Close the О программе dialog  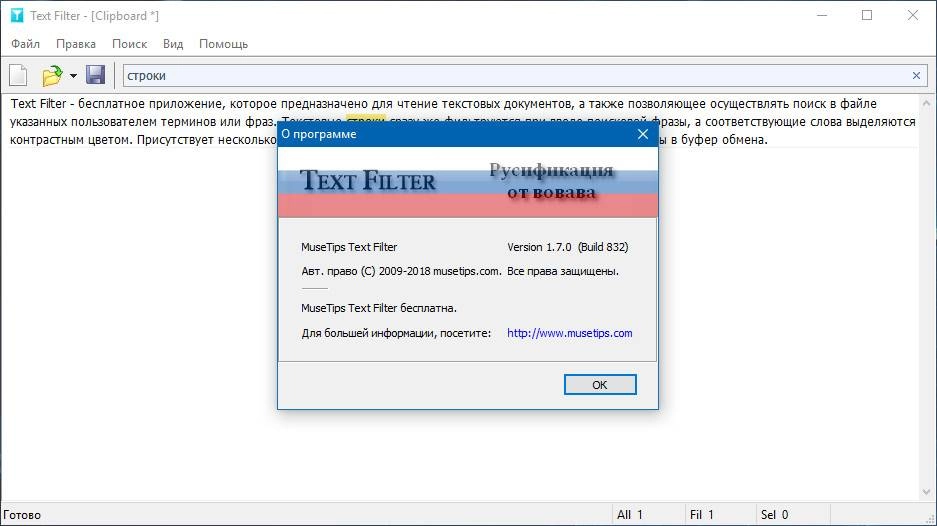[642, 134]
